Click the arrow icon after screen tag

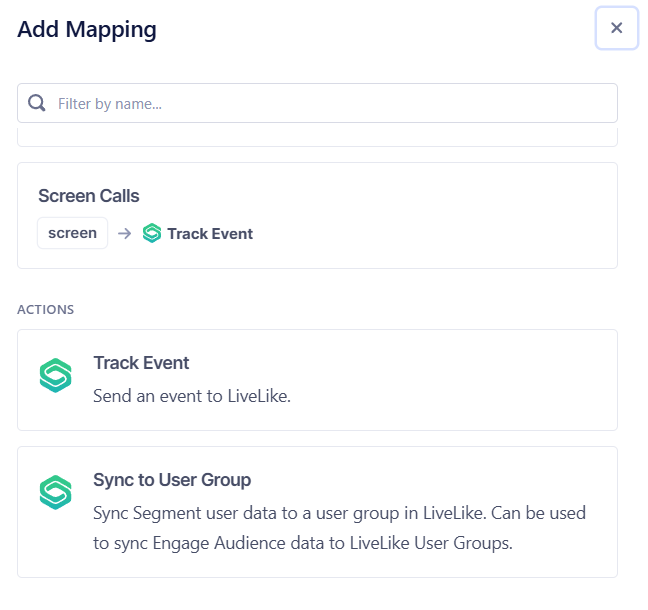[x=124, y=234]
